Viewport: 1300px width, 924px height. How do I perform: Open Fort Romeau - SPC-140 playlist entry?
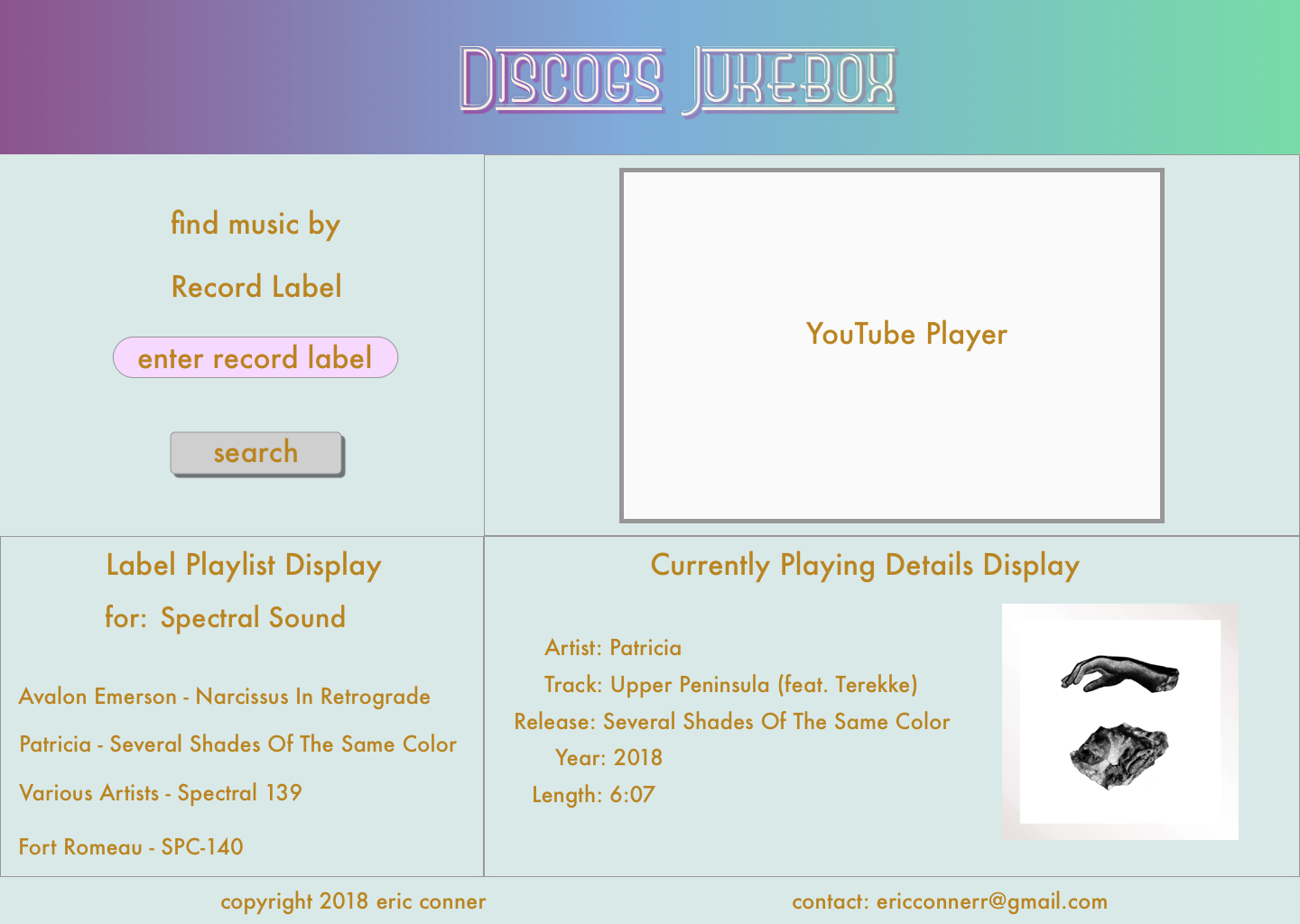[x=131, y=847]
